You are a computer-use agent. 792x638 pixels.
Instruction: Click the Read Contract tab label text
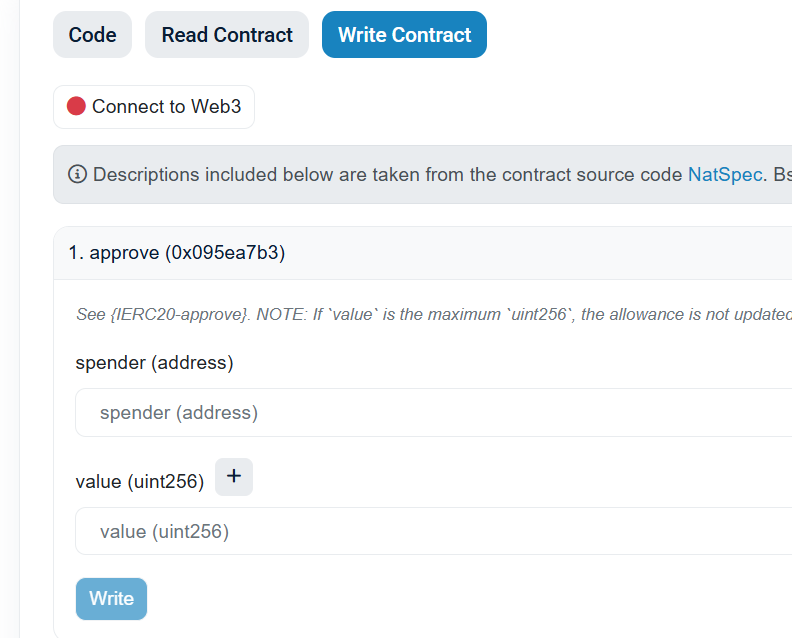click(x=227, y=35)
